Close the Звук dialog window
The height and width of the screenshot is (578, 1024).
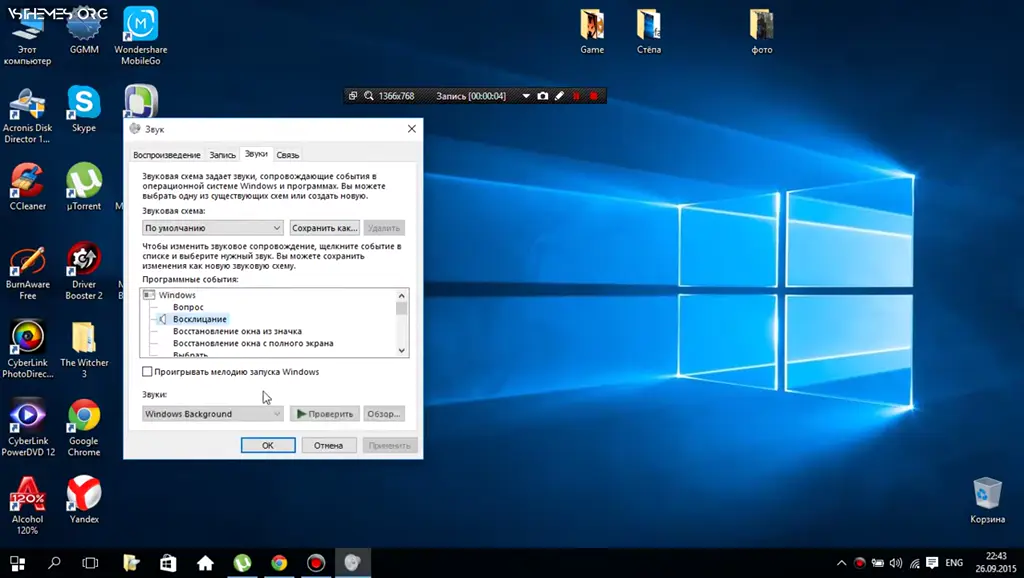coord(411,129)
